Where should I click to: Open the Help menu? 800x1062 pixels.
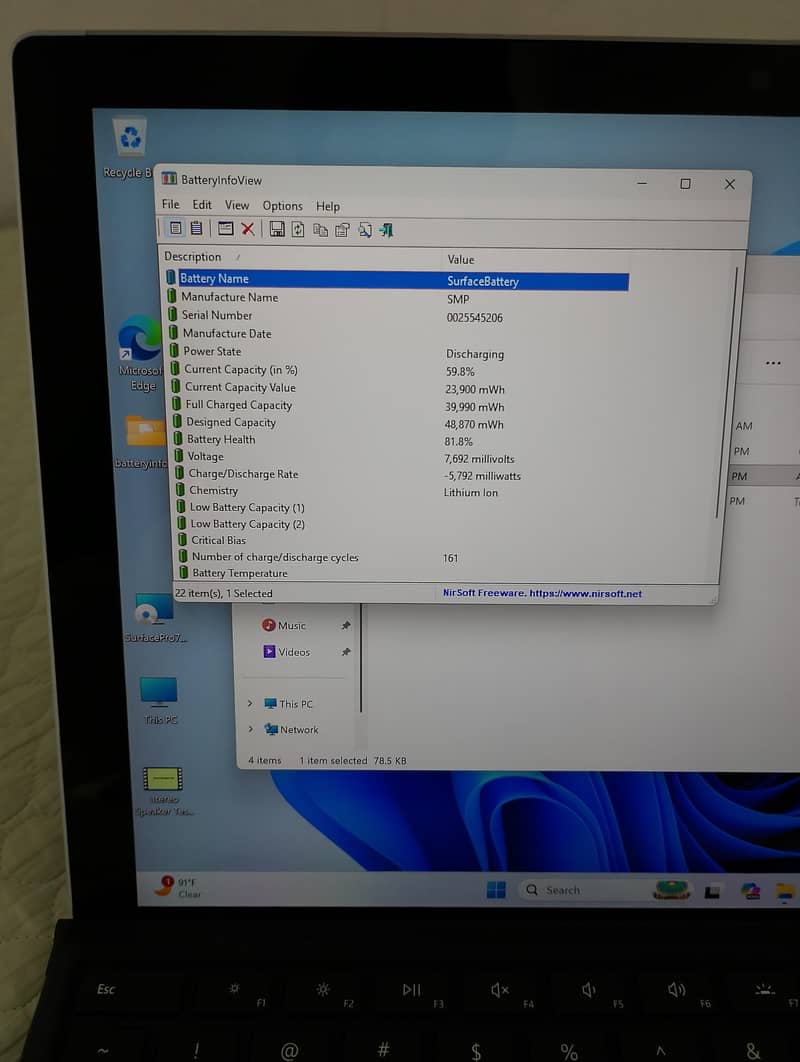(328, 207)
